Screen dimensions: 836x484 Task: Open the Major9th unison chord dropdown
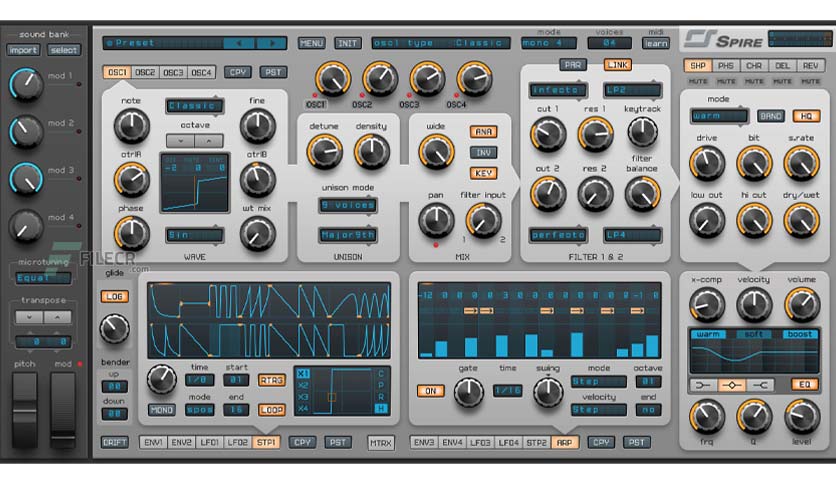348,235
